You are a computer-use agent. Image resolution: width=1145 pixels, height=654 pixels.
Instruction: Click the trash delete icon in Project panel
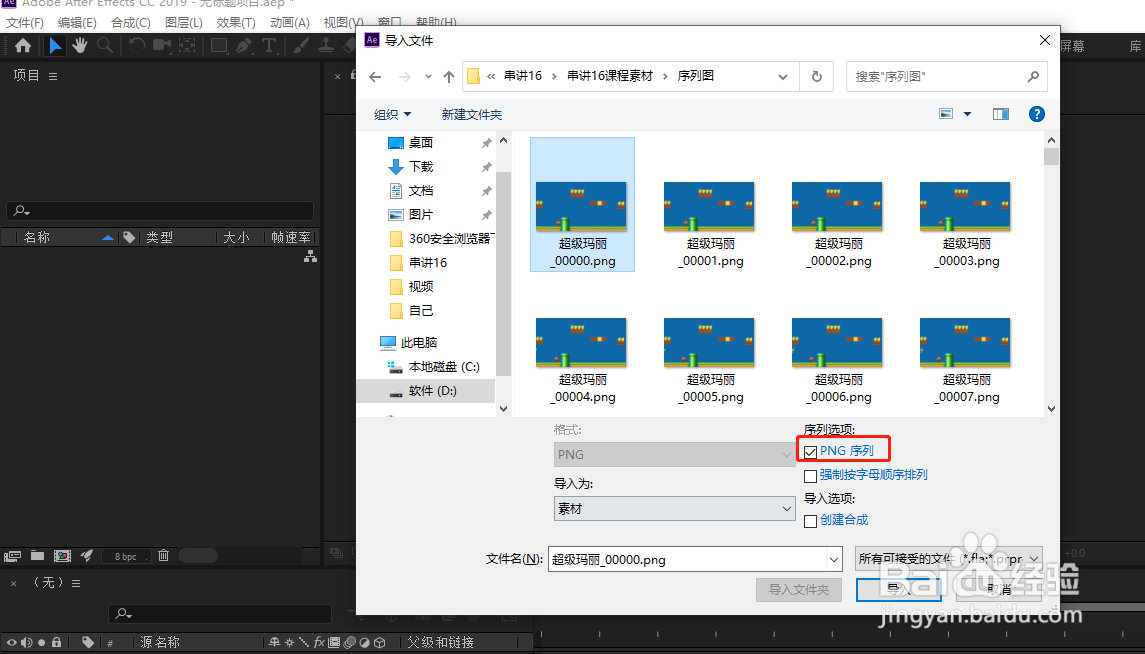coord(164,555)
